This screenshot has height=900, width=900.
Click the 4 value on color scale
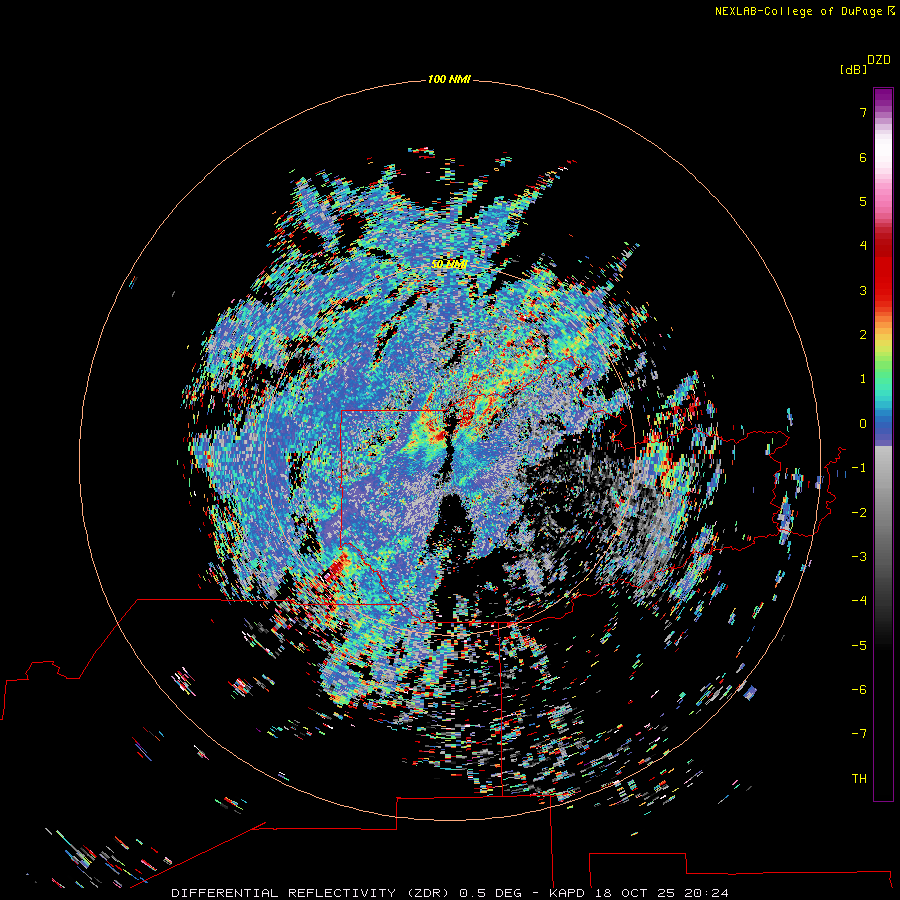(x=863, y=246)
